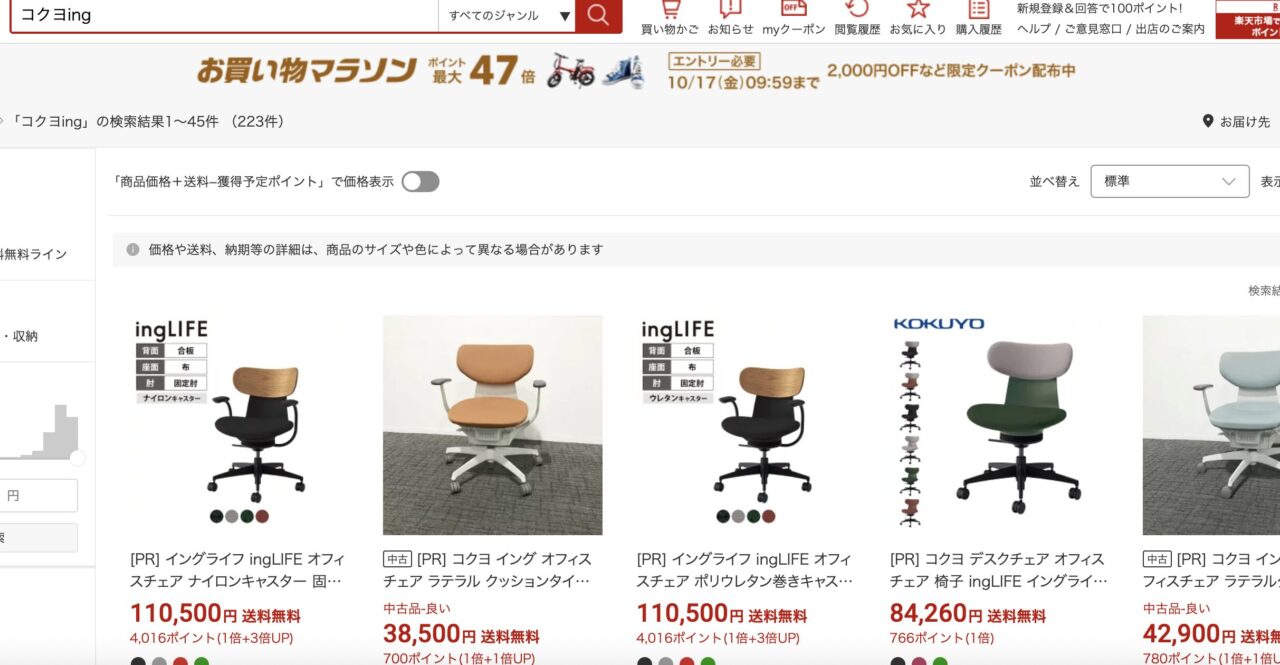Click the price range slider handle
This screenshot has width=1280, height=665.
pos(77,457)
